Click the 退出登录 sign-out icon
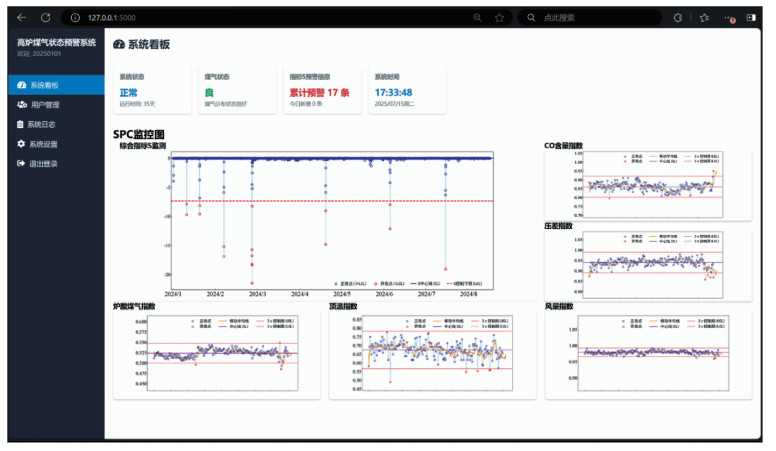This screenshot has width=776, height=451. [21, 163]
